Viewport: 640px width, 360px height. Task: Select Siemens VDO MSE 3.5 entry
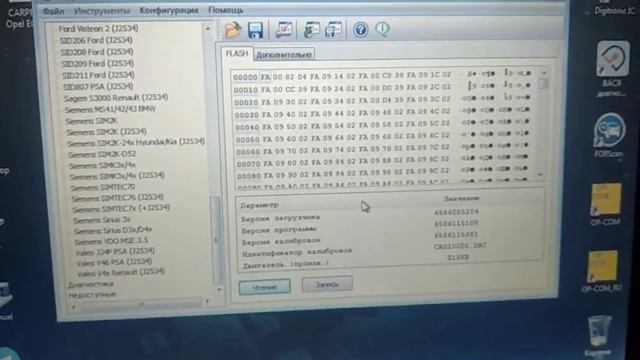(x=111, y=241)
